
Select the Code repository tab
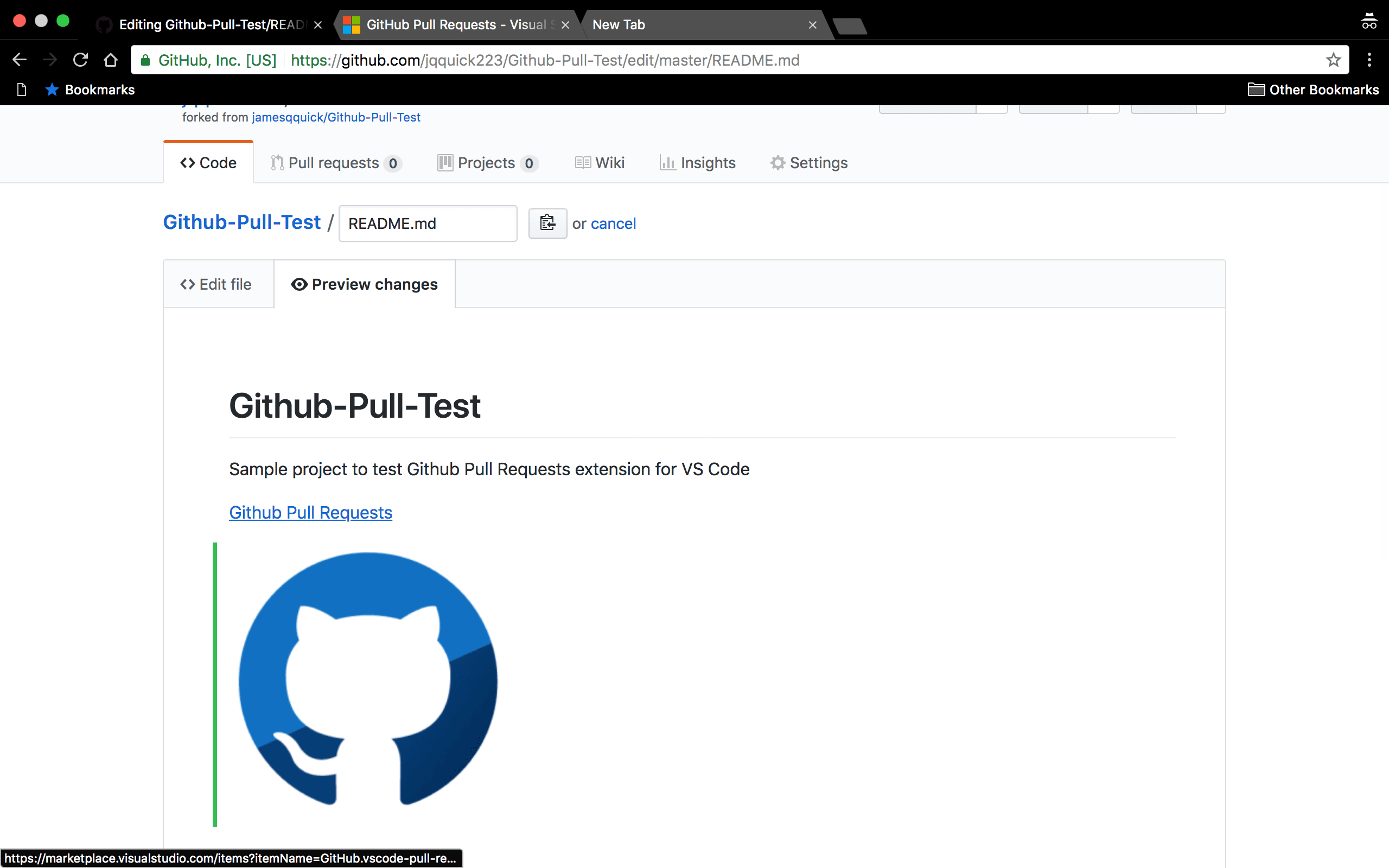tap(208, 163)
